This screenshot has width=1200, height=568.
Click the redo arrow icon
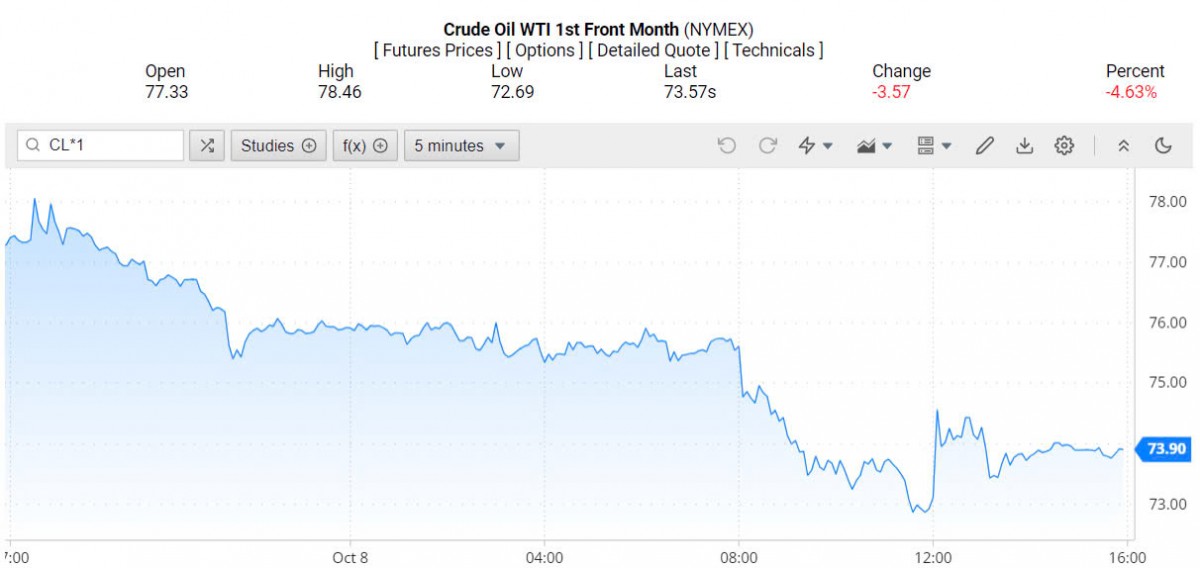click(768, 146)
